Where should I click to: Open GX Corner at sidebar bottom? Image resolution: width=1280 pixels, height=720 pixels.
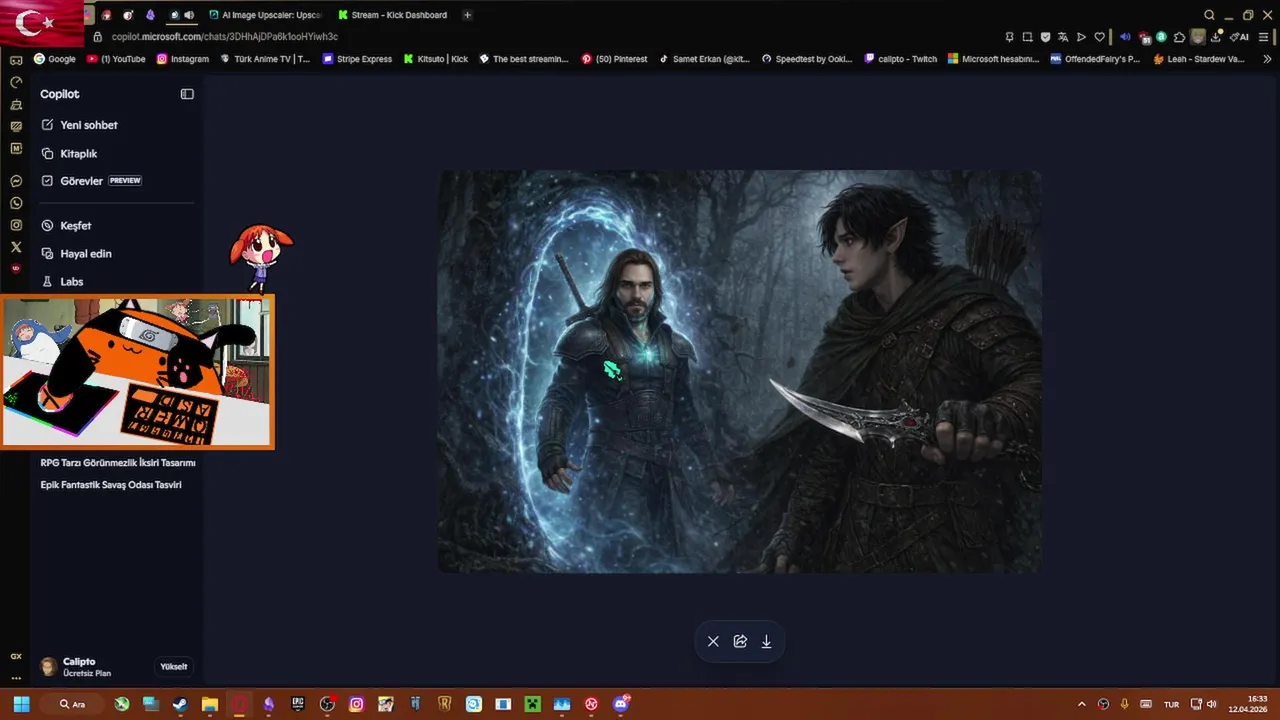(16, 656)
